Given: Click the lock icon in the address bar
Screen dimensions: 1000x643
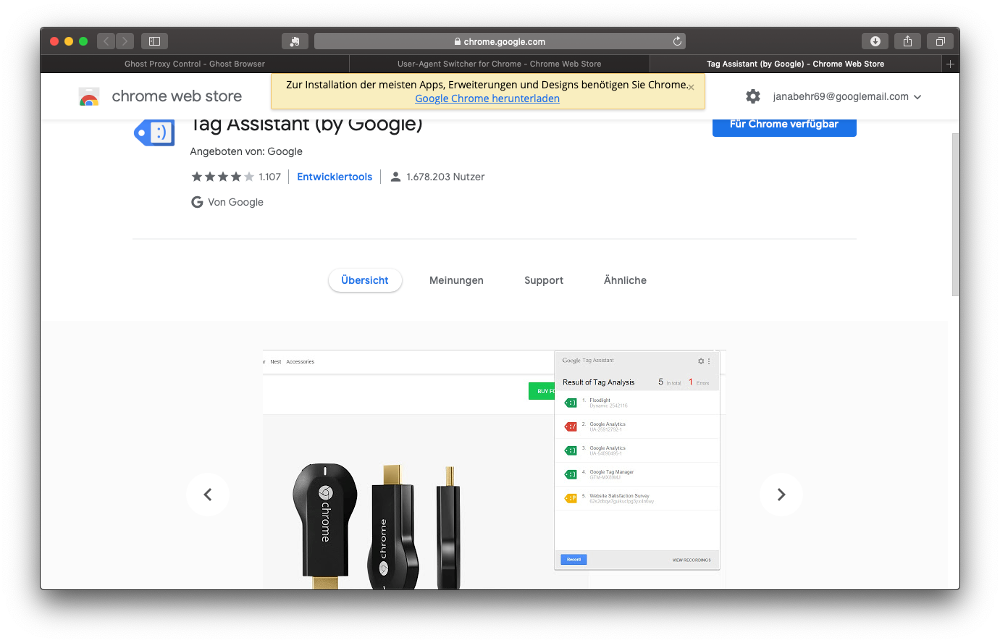Looking at the screenshot, I should (x=457, y=41).
